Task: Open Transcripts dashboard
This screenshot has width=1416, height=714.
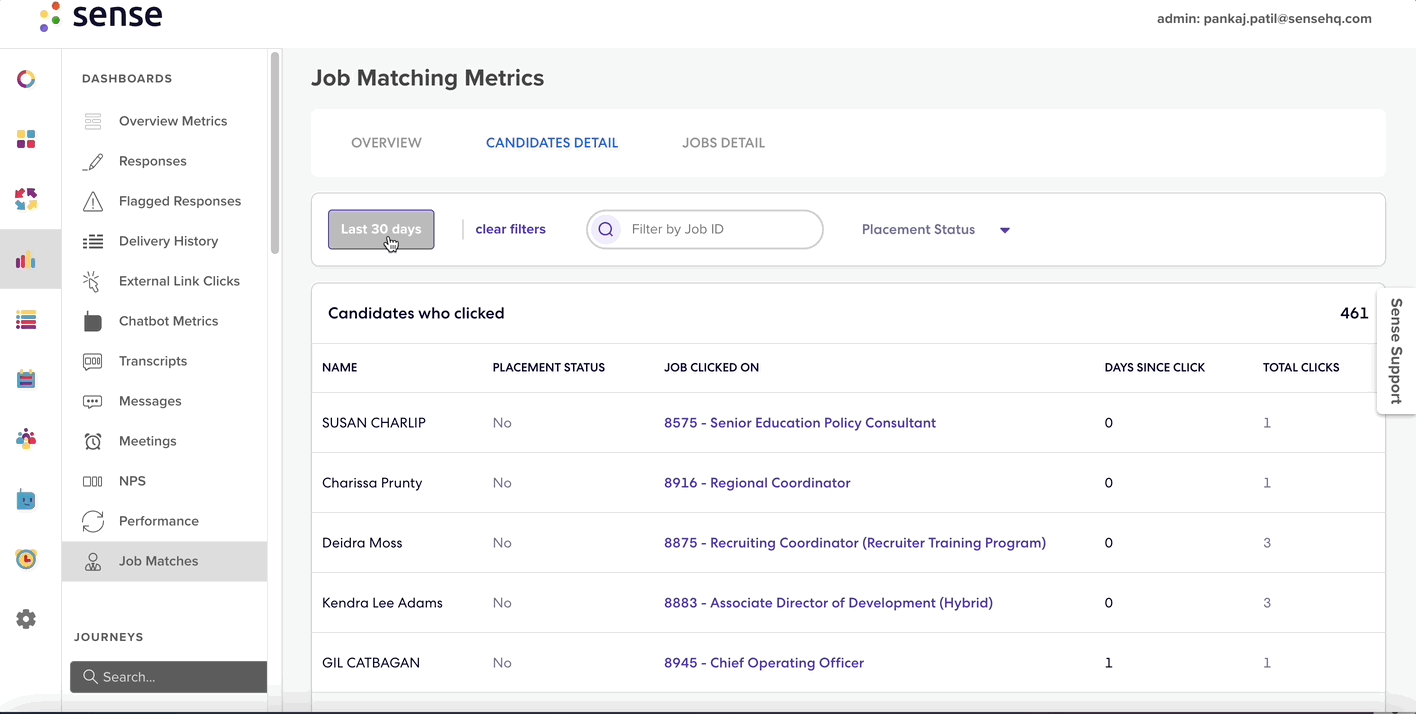Action: click(x=153, y=361)
